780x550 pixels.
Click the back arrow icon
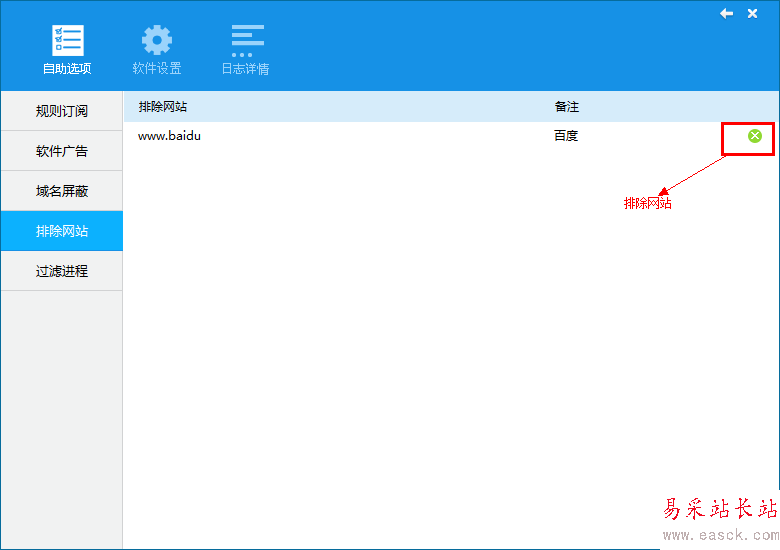click(726, 13)
